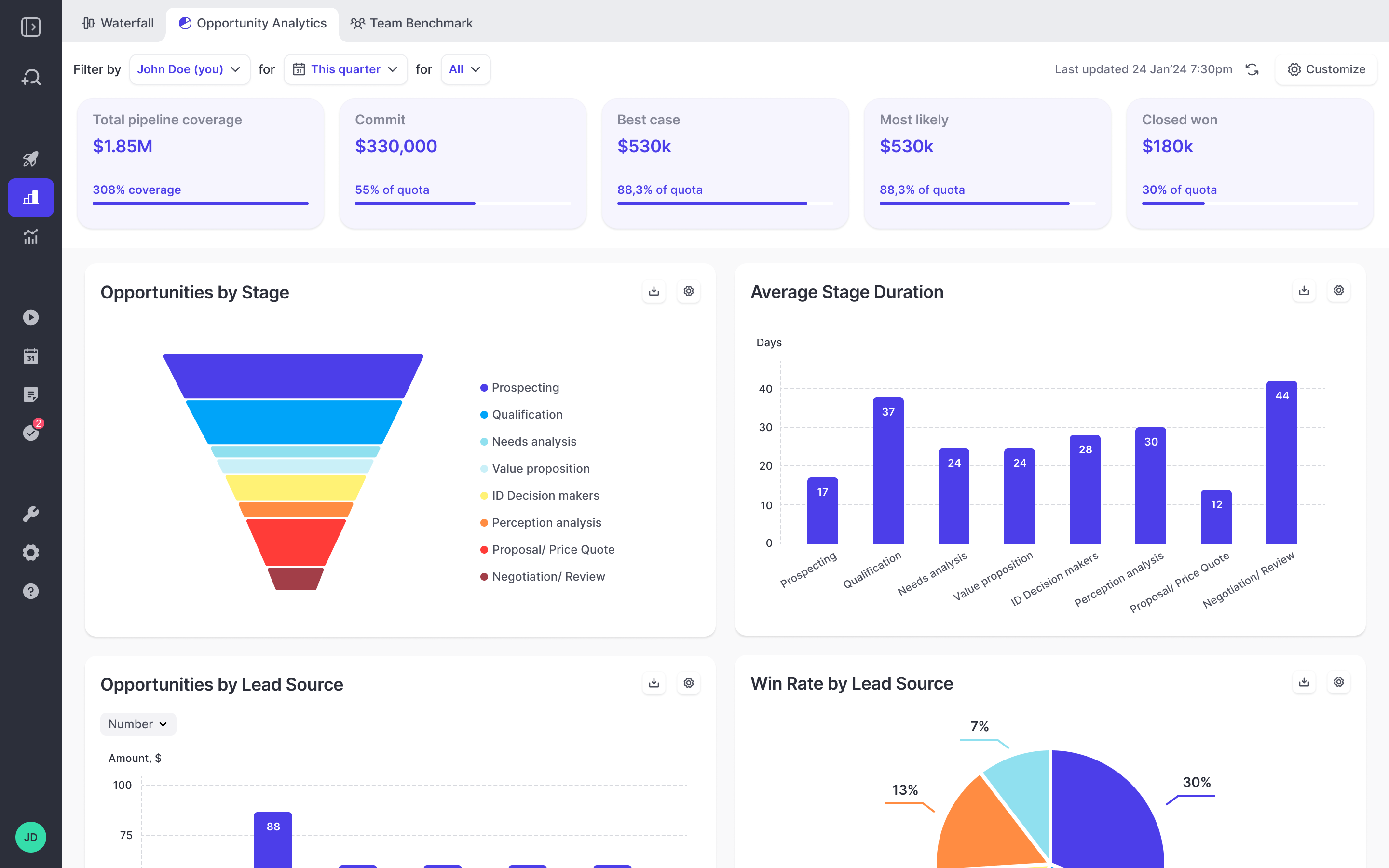Download the Average Stage Duration chart
The image size is (1389, 868).
point(1304,290)
